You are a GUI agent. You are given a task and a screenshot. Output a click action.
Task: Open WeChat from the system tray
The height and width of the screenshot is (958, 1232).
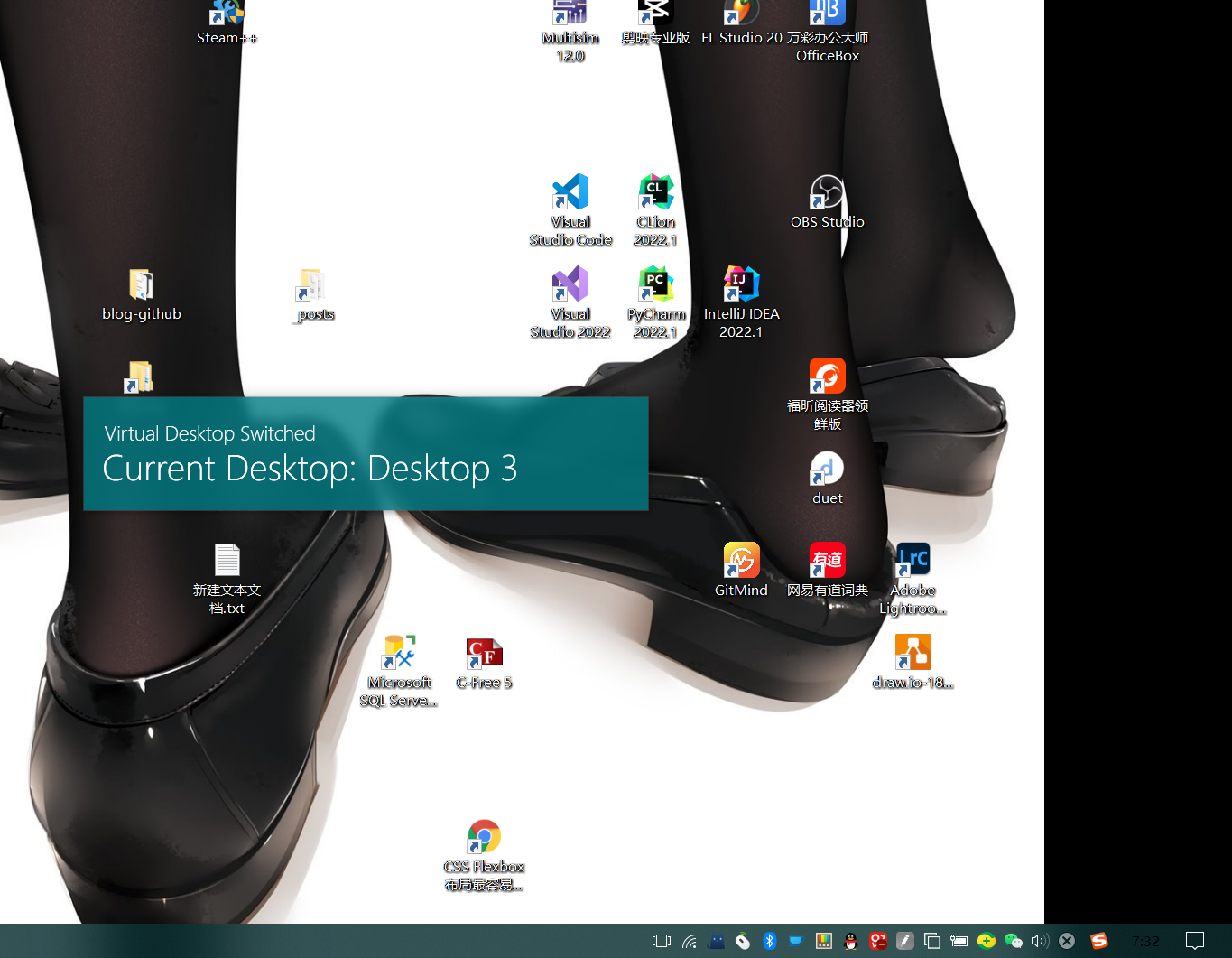[x=1014, y=941]
